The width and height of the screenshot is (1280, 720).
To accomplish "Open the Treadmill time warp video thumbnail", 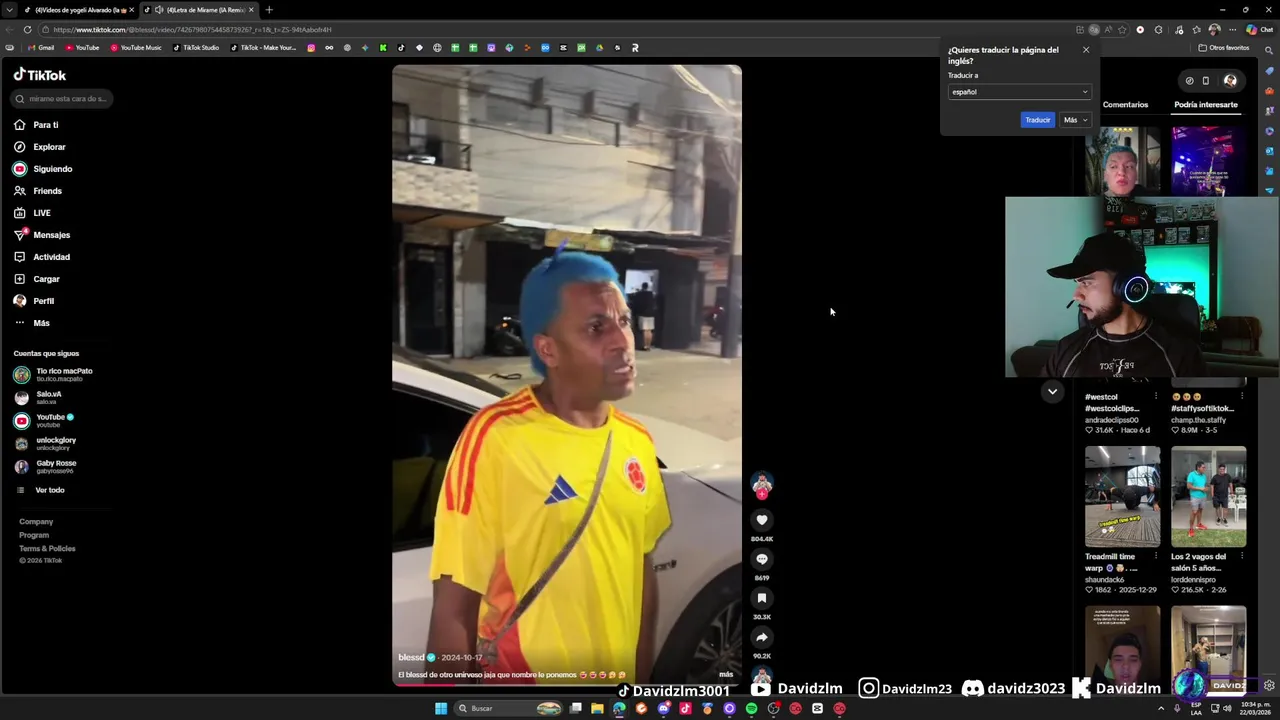I will pos(1123,497).
